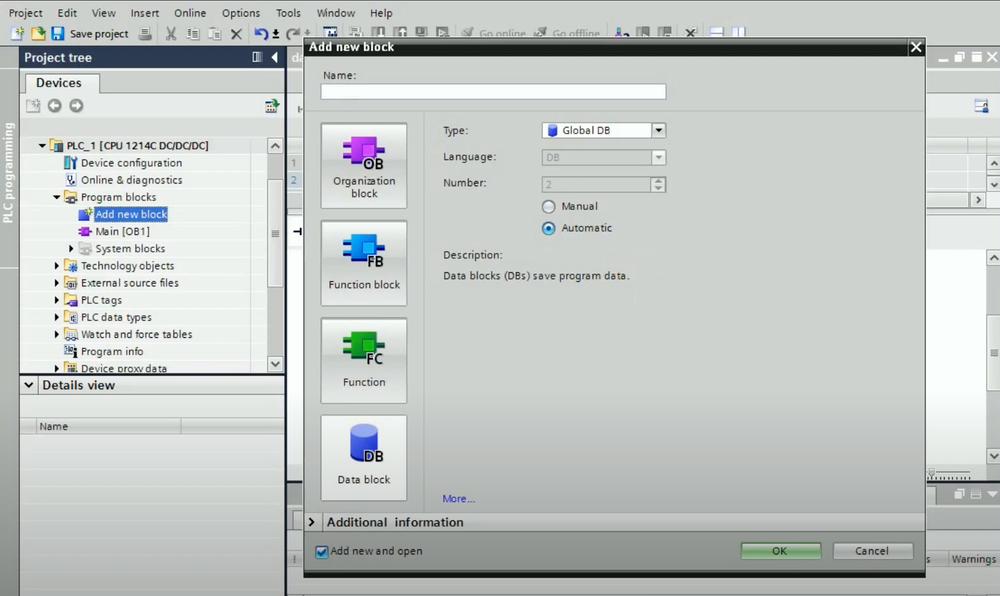Open the Online menu
Image resolution: width=1000 pixels, height=596 pixels.
tap(191, 13)
